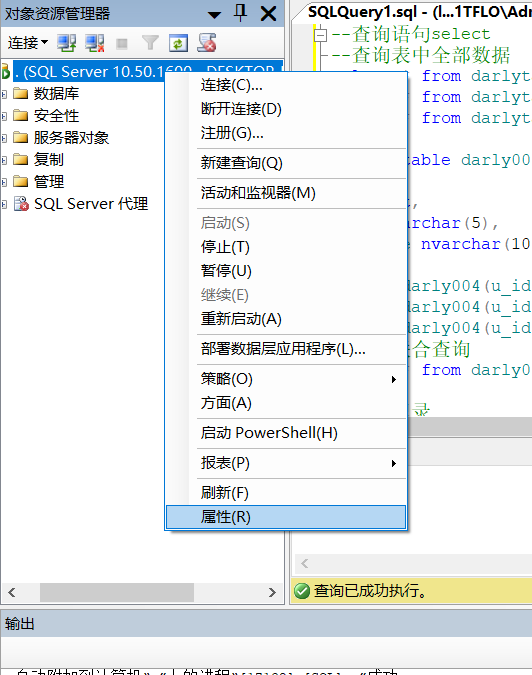Viewport: 532px width, 675px height.
Task: Click the Refresh icon in Object Explorer toolbar
Action: tap(178, 43)
